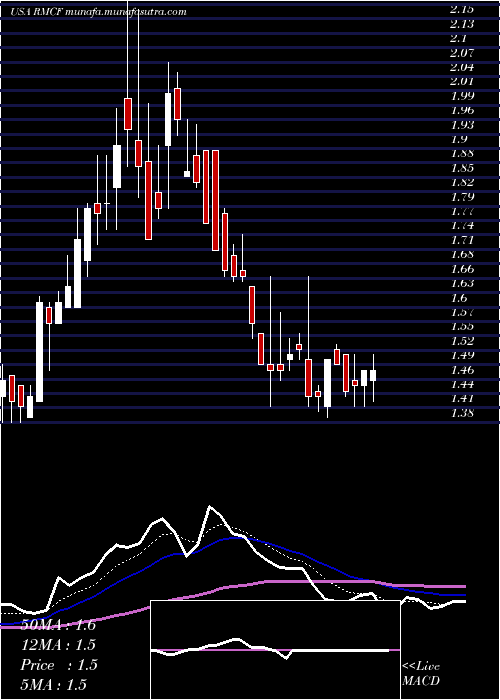Select the 1.85 price axis label
500x700 pixels.
(462, 167)
